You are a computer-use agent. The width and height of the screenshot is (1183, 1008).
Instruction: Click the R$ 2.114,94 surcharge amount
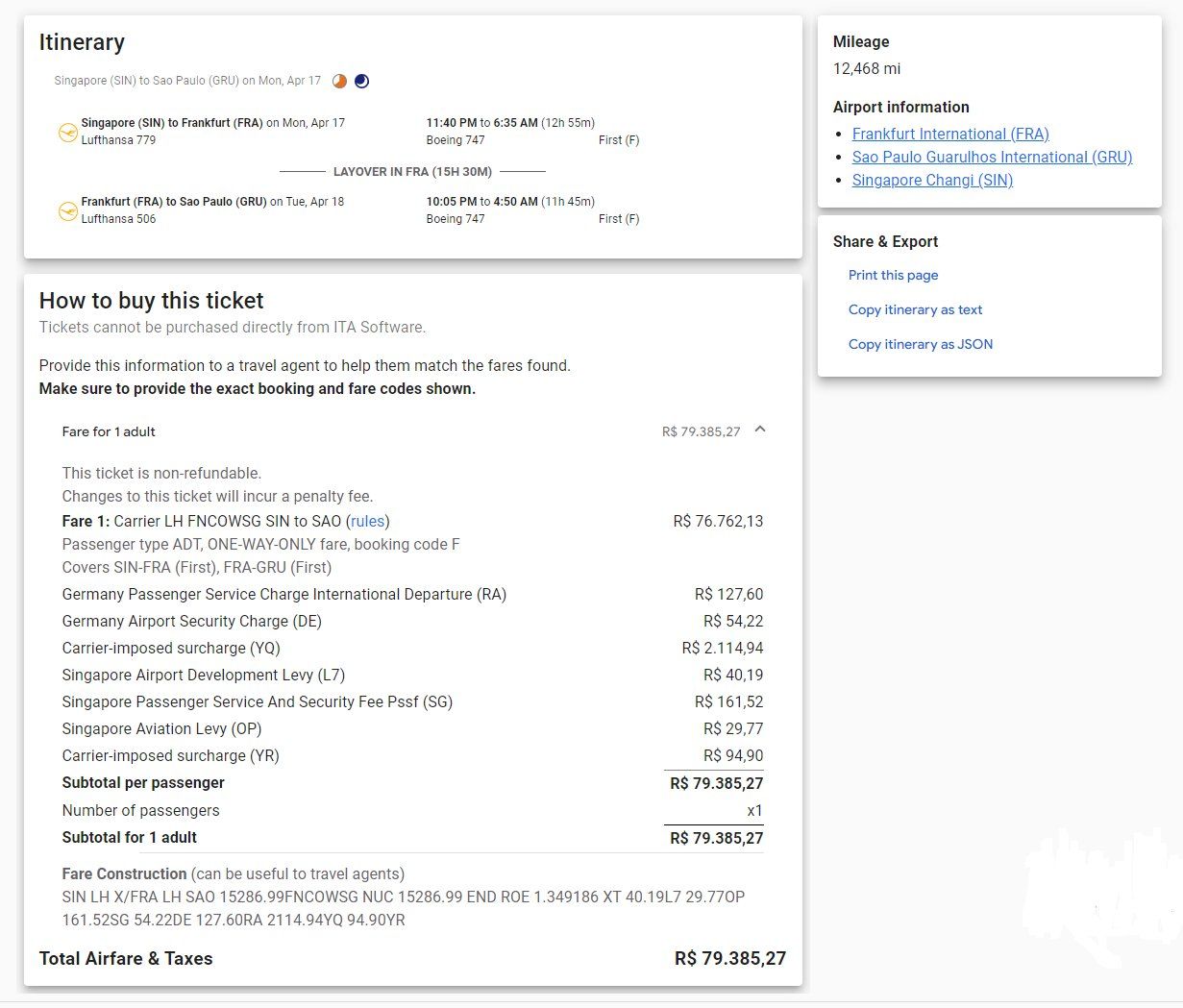(723, 648)
